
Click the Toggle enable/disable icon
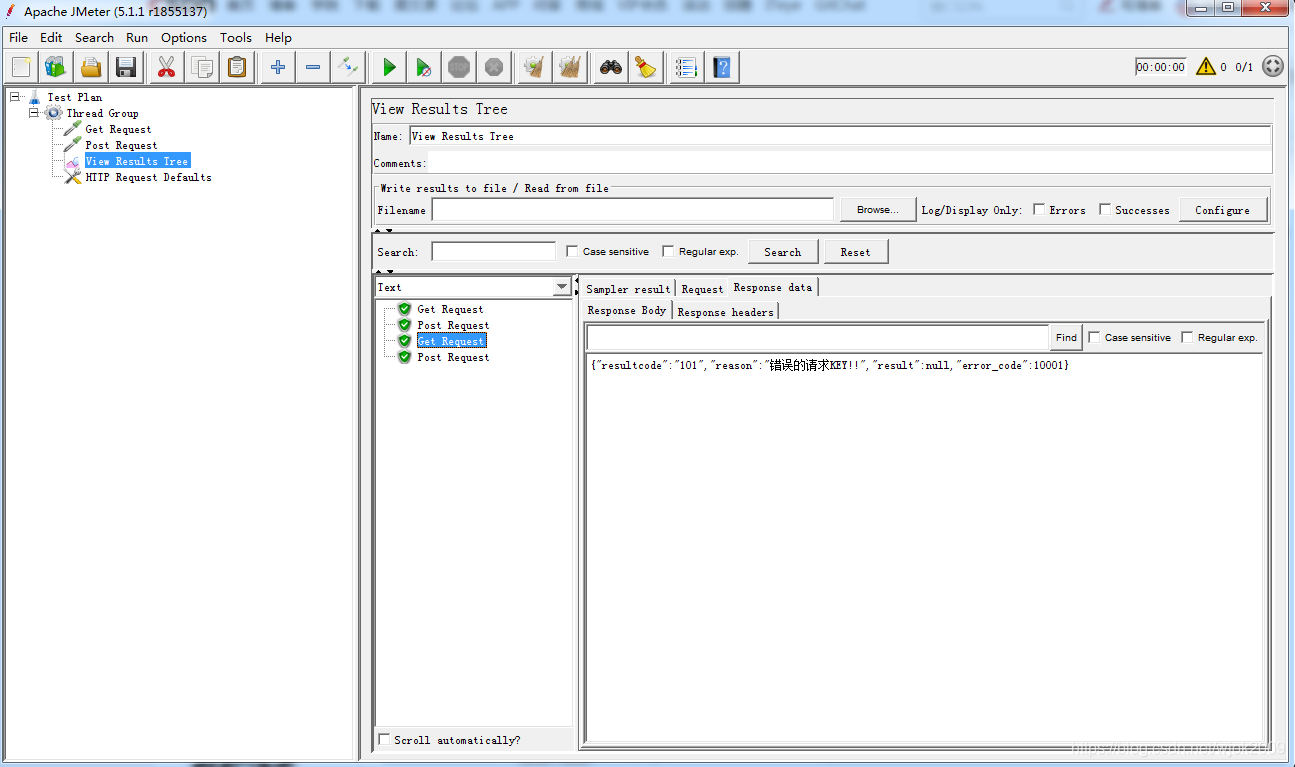point(348,67)
